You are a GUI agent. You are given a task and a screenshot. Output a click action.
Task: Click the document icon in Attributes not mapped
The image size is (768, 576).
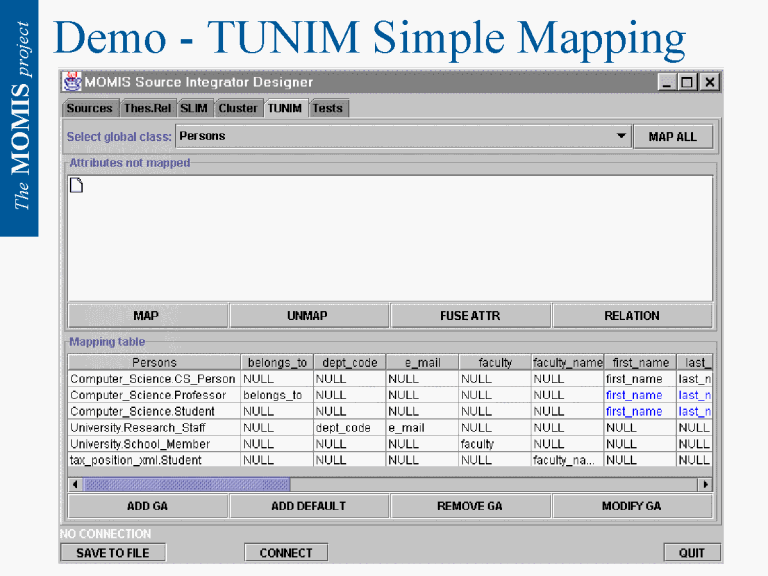click(x=76, y=185)
